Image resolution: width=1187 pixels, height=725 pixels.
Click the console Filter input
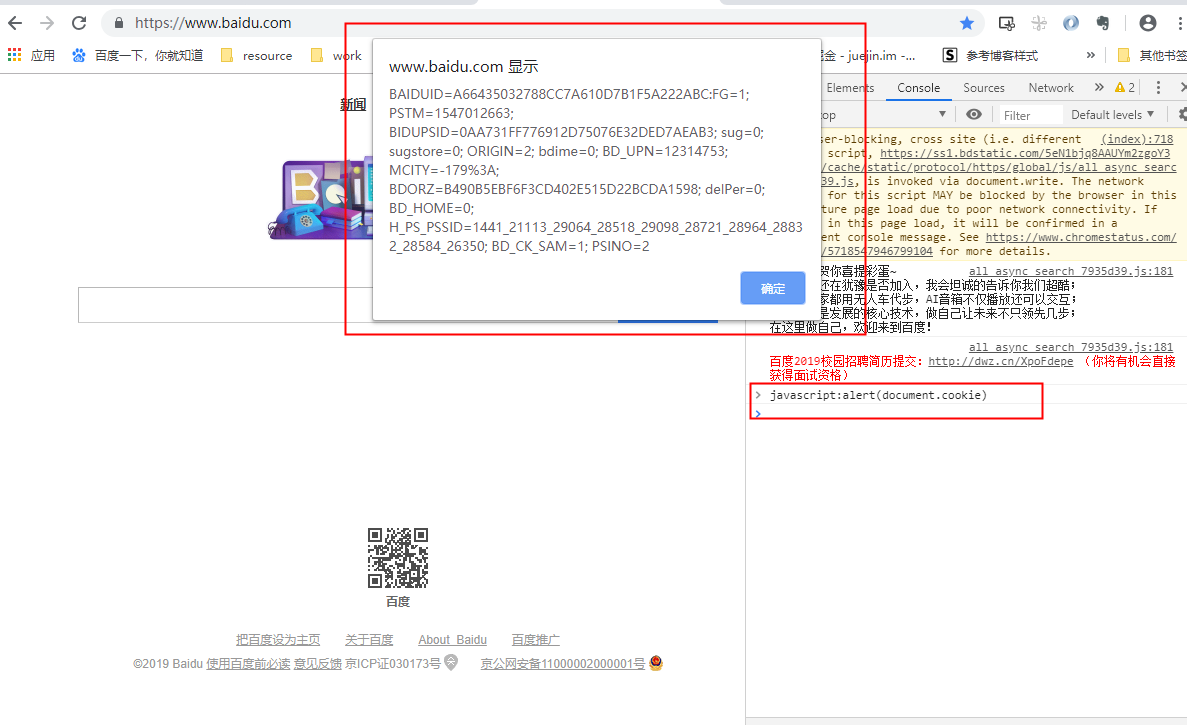coord(1030,115)
